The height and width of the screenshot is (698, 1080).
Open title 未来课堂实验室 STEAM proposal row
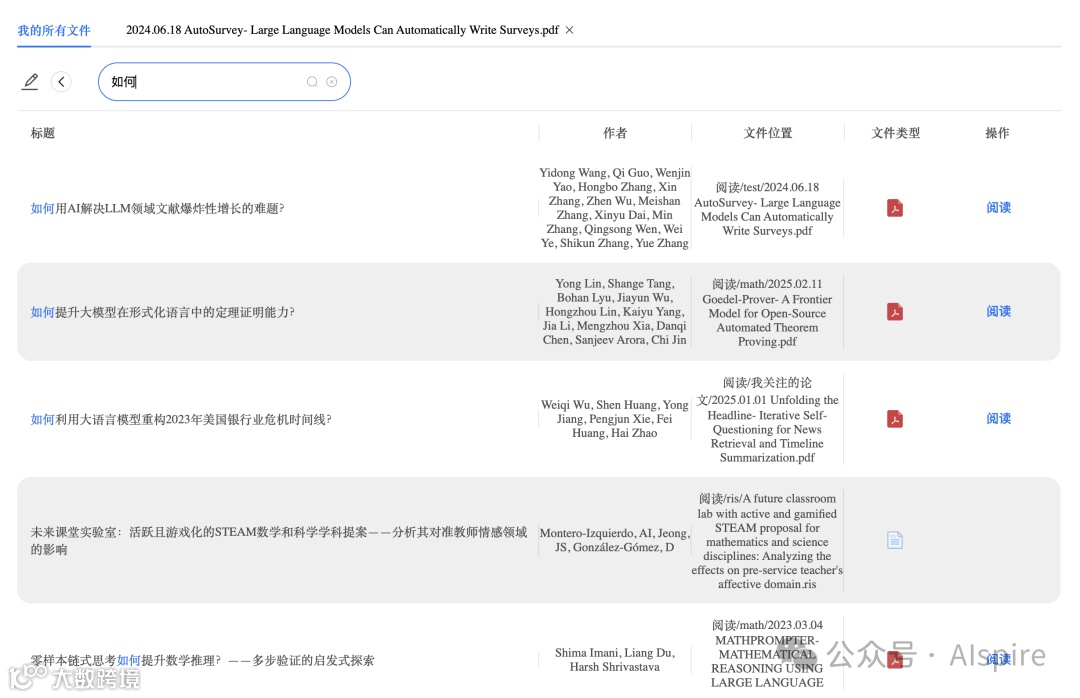(x=278, y=540)
